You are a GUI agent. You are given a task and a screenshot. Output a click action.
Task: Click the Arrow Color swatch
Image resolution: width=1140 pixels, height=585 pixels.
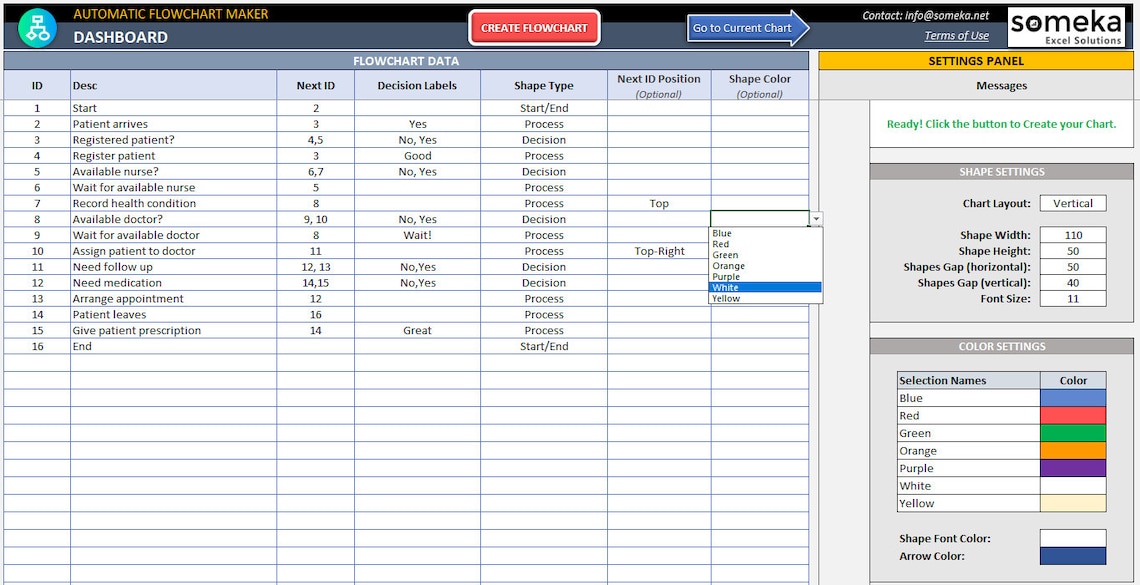coord(1072,556)
